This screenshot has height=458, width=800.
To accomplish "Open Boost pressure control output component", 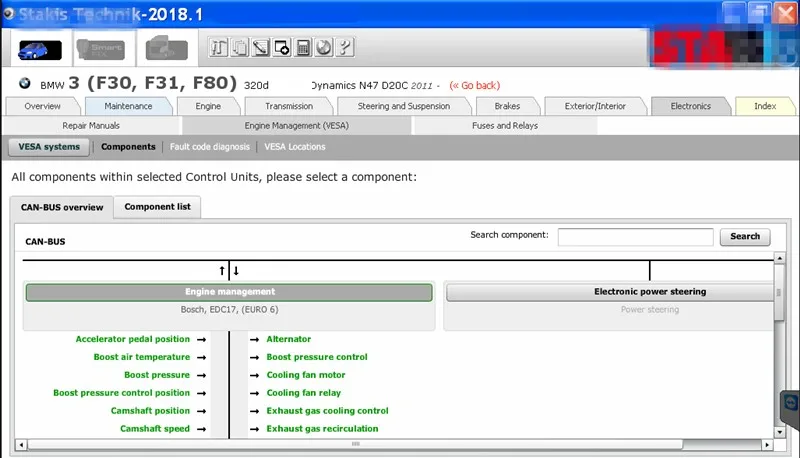I will click(x=317, y=357).
